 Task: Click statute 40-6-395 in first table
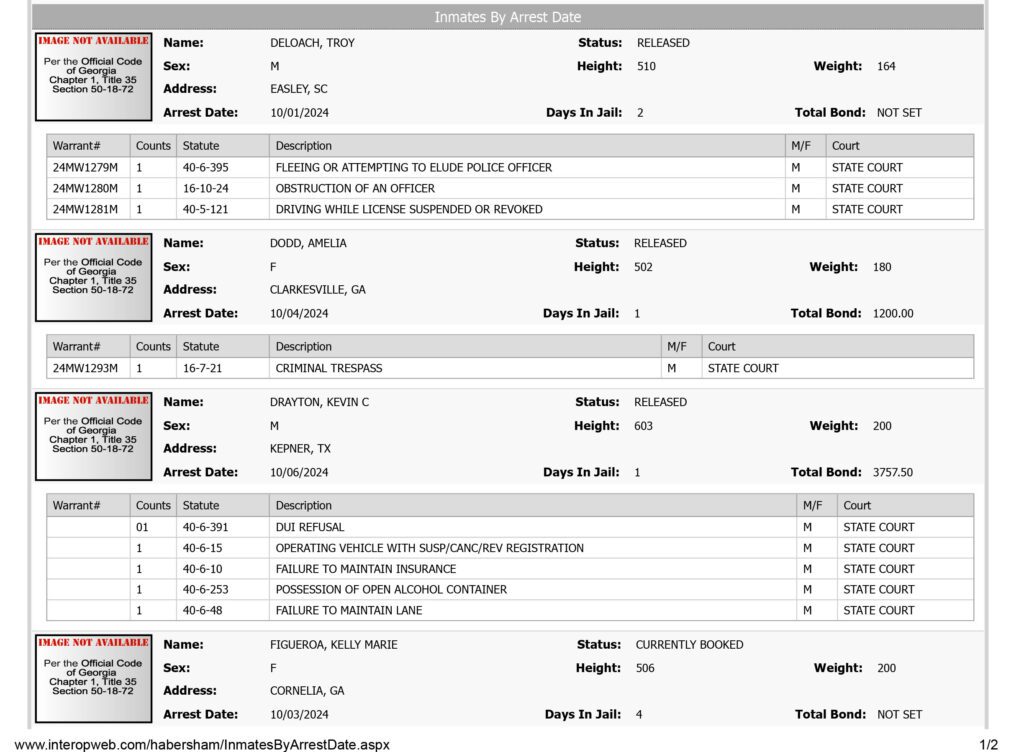206,168
